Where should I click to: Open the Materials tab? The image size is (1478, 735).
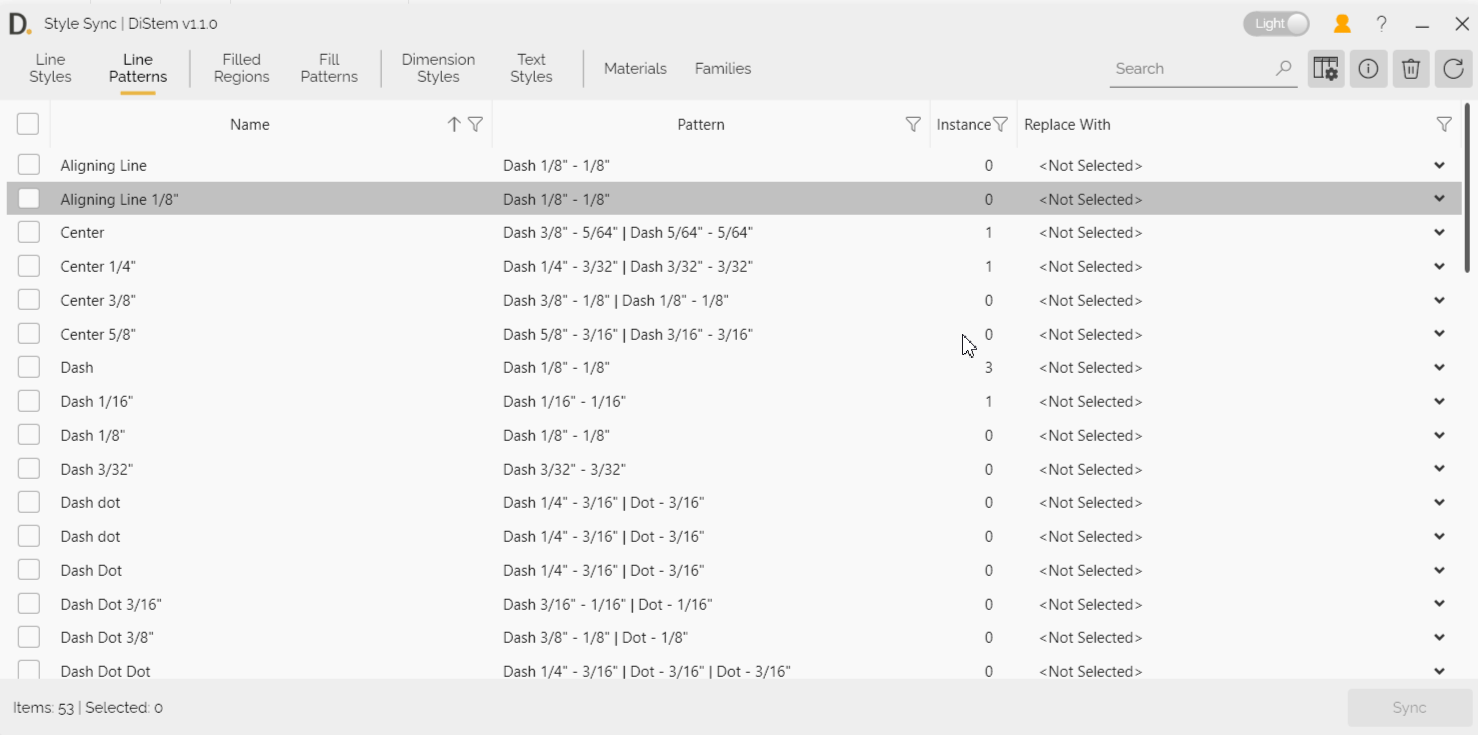[635, 68]
